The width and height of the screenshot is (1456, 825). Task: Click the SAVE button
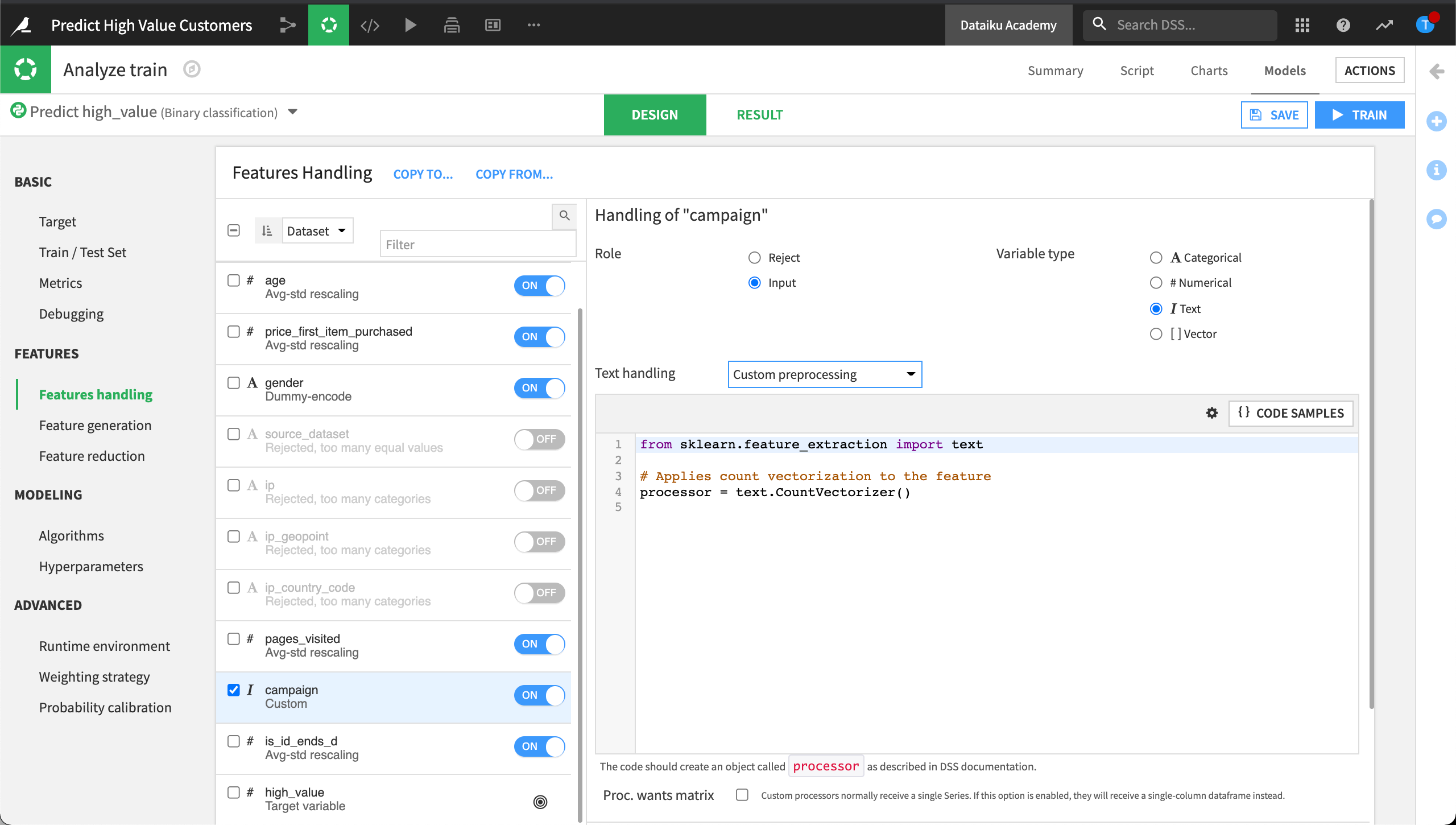point(1275,115)
